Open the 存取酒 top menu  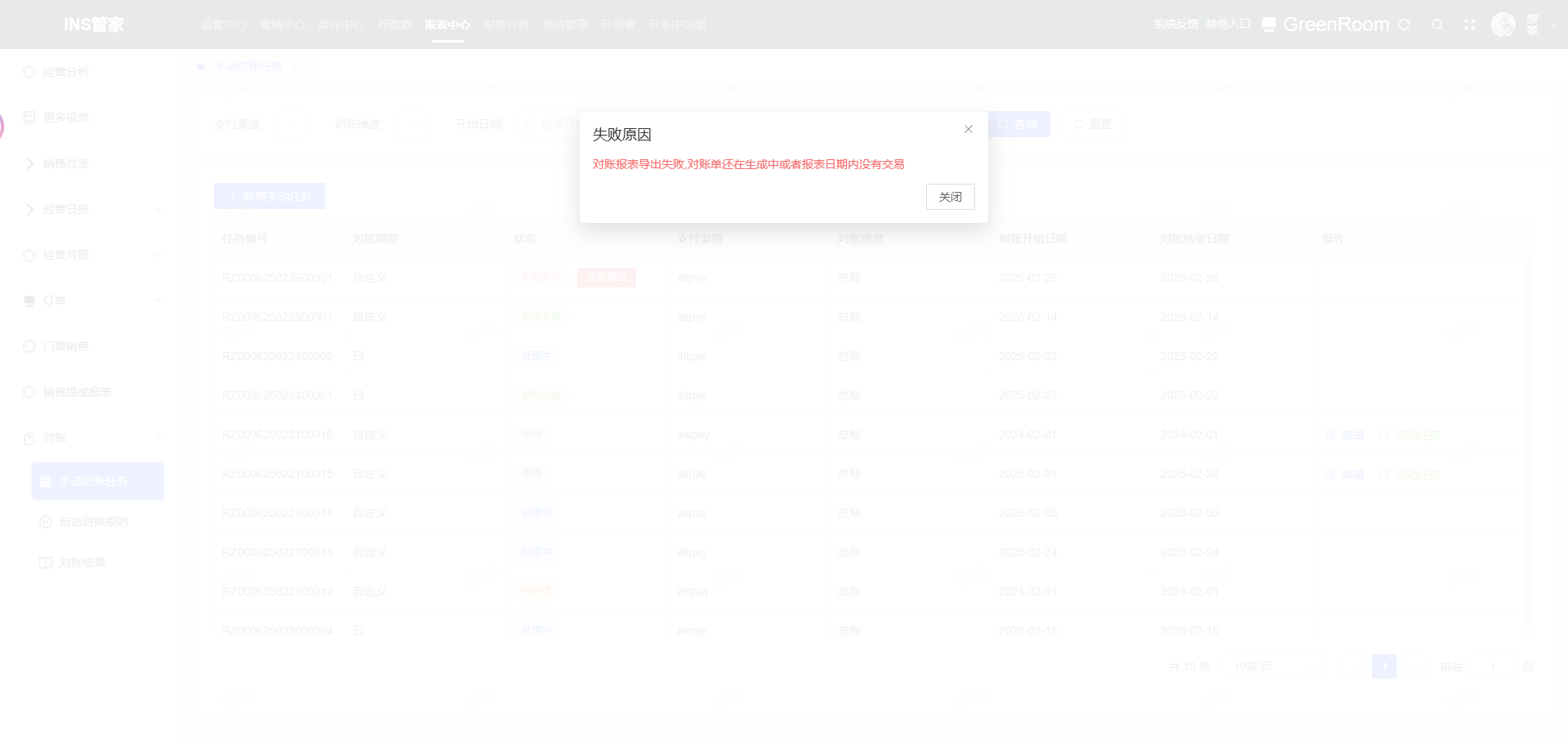pyautogui.click(x=394, y=25)
